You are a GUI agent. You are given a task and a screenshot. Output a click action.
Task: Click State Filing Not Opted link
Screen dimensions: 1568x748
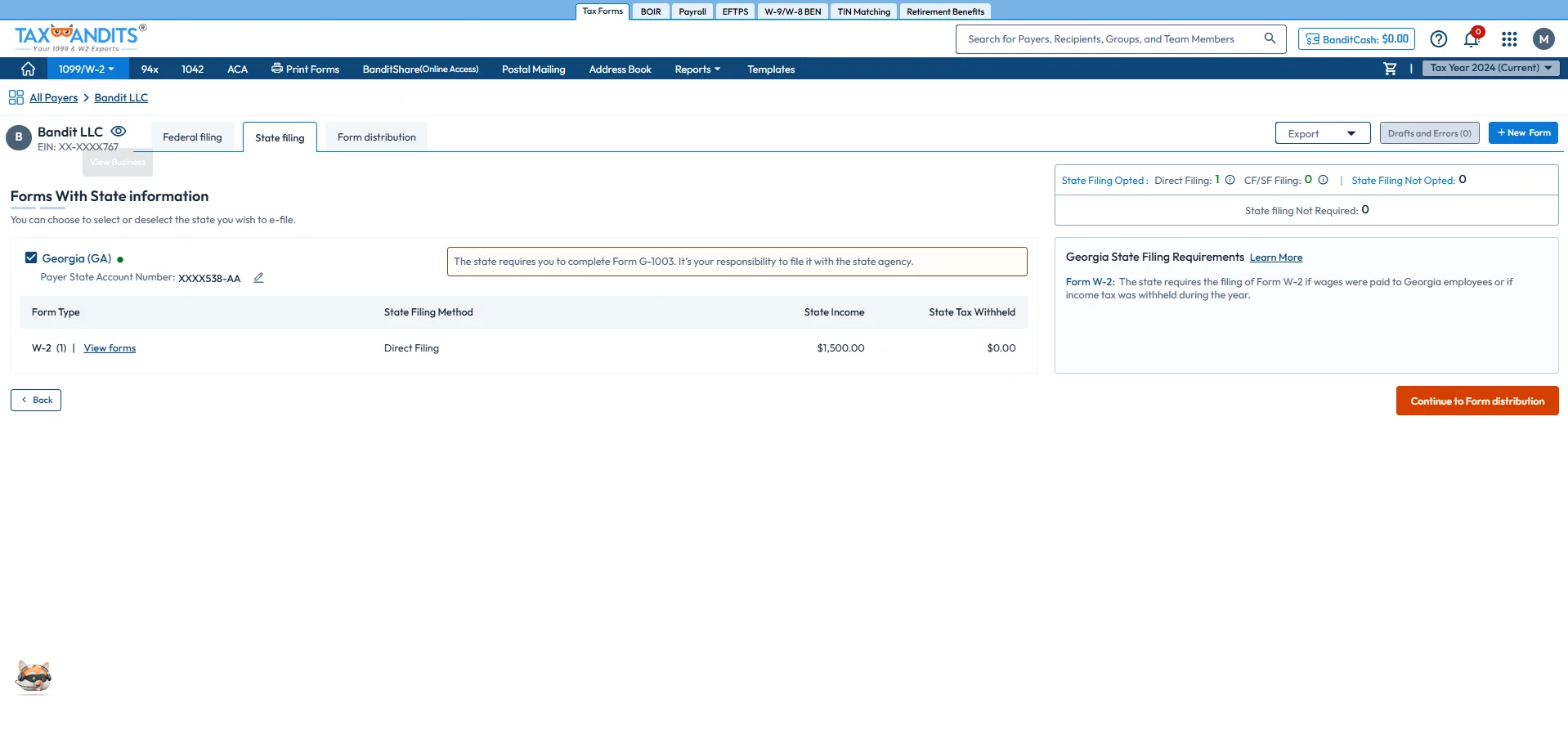tap(1403, 181)
